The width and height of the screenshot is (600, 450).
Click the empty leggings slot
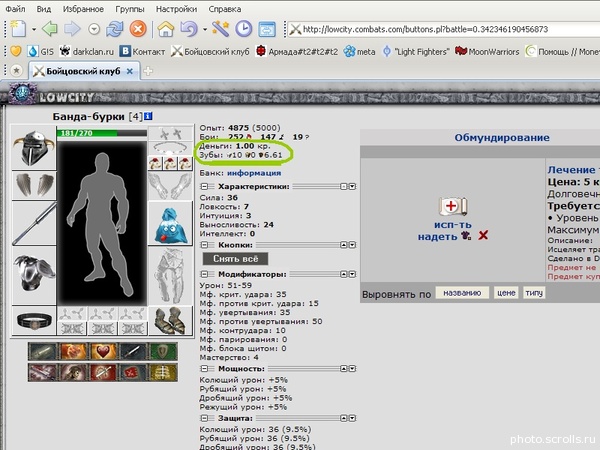point(171,276)
